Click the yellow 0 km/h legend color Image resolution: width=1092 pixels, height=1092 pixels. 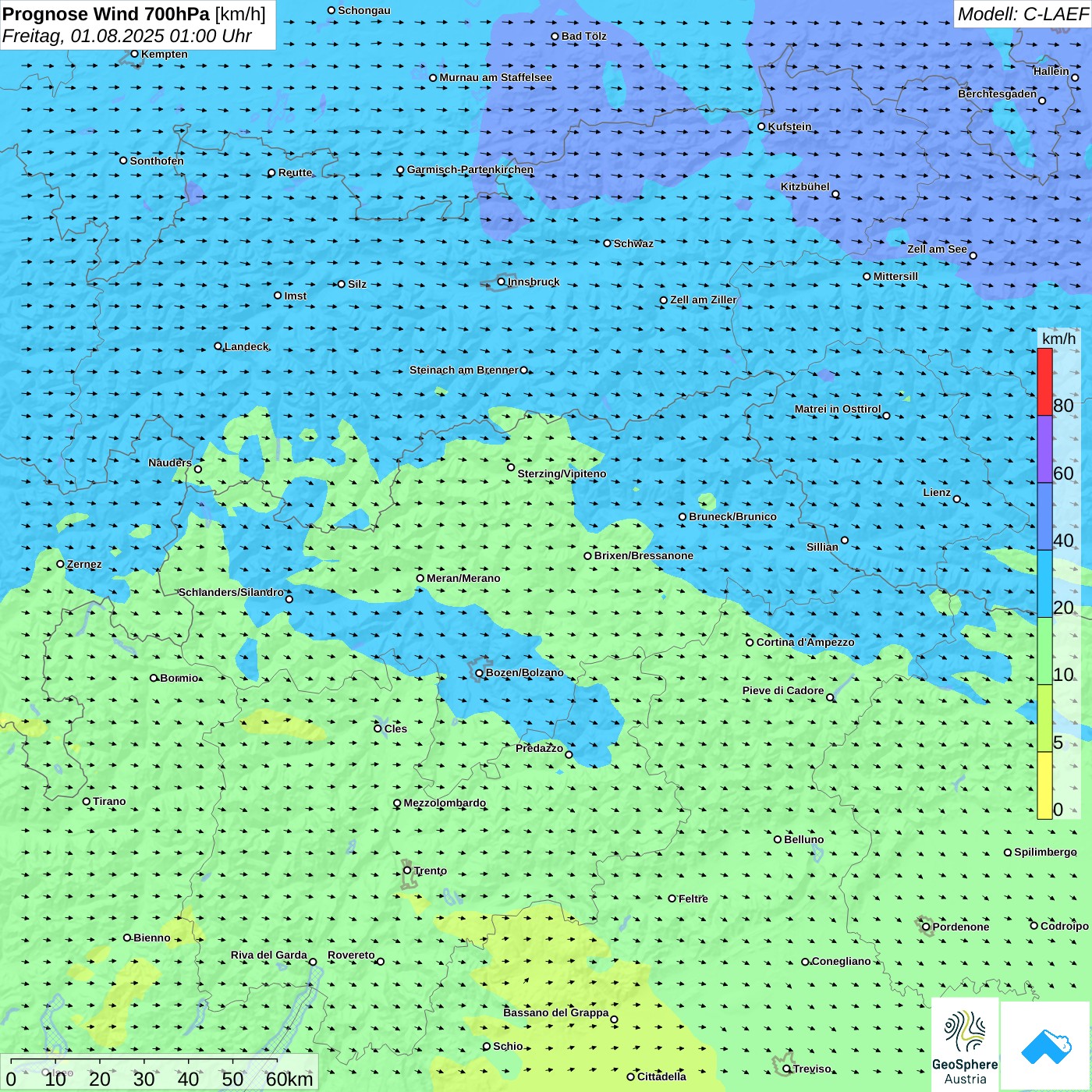pos(1044,785)
